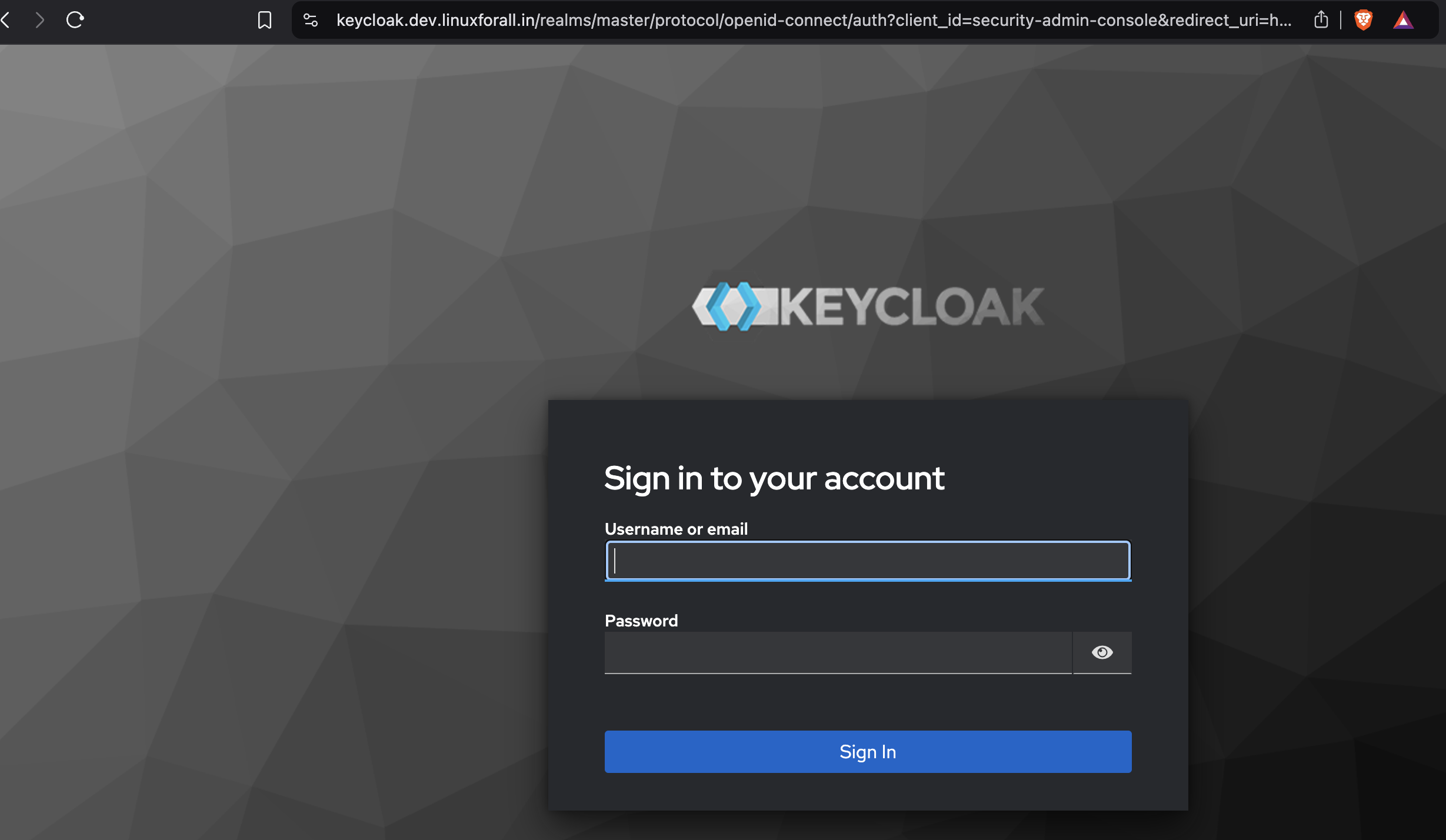Reload the Keycloak login page
This screenshot has width=1446, height=840.
75,19
